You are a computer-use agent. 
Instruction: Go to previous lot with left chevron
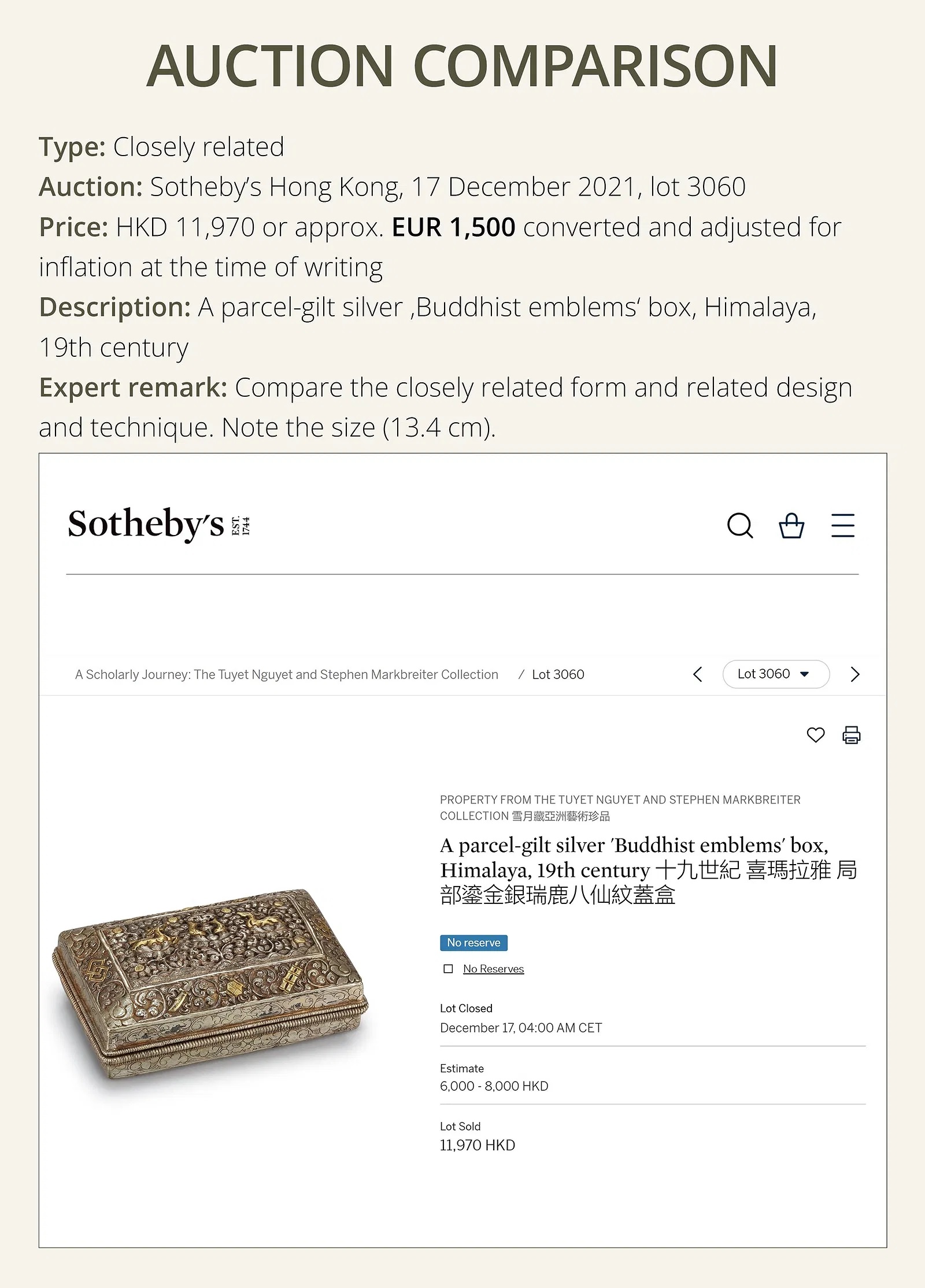[698, 674]
